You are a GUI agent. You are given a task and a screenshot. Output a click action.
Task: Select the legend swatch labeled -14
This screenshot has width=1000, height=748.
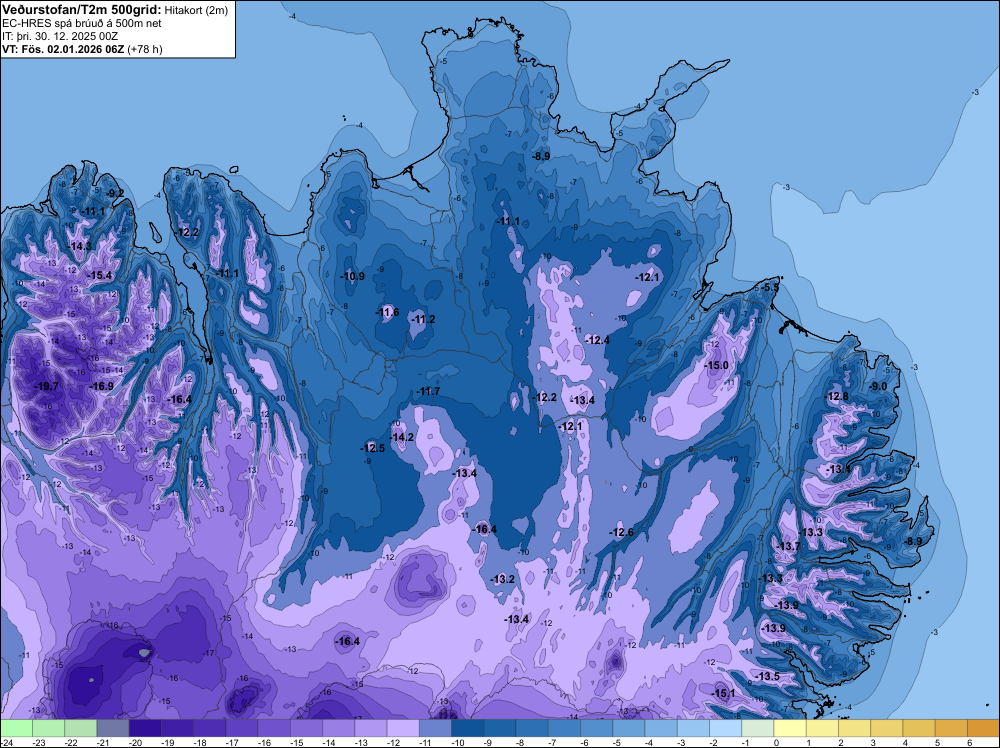tap(339, 728)
